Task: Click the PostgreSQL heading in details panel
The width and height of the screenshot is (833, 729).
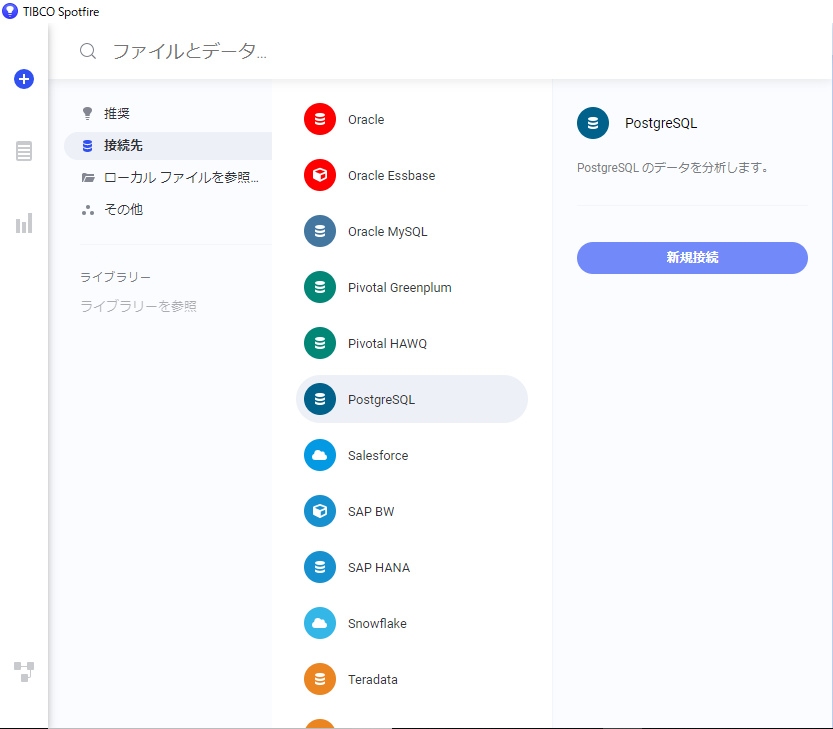Action: tap(661, 123)
